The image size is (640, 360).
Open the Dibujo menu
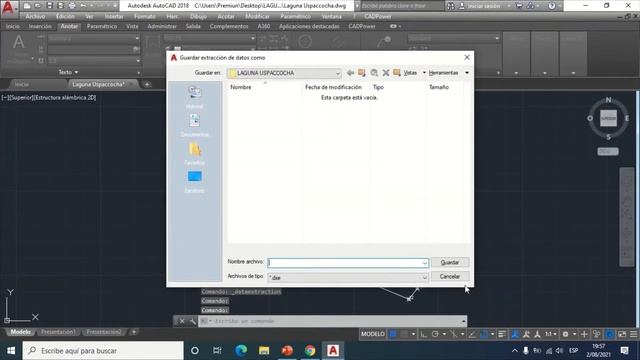[198, 16]
